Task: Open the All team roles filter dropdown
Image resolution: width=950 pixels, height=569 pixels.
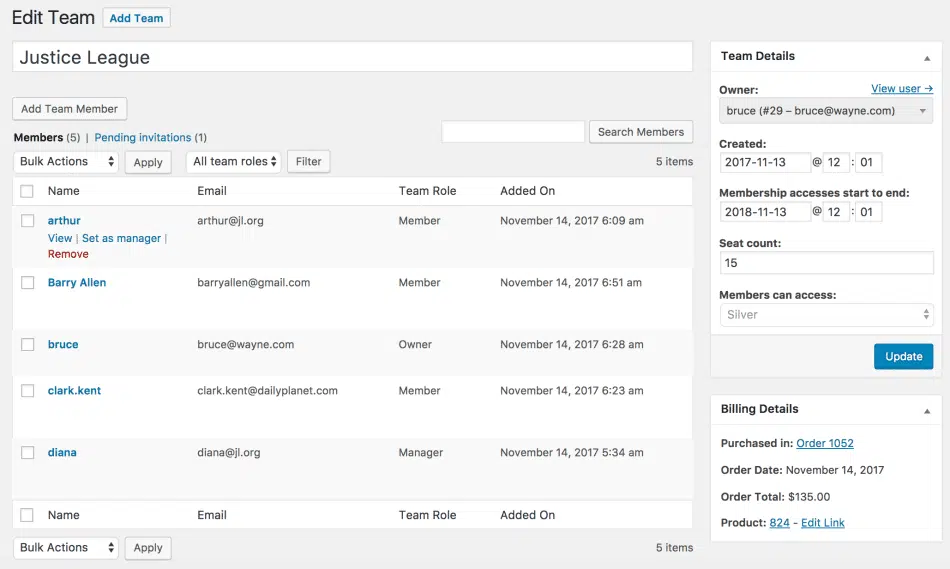Action: coord(234,161)
